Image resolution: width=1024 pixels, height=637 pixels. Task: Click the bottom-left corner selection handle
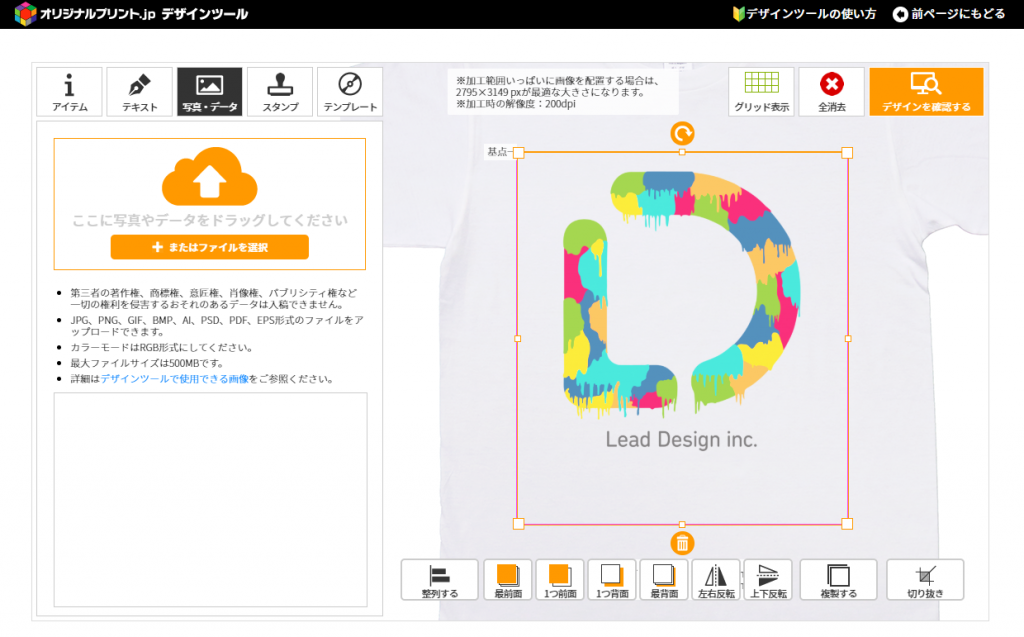point(519,524)
